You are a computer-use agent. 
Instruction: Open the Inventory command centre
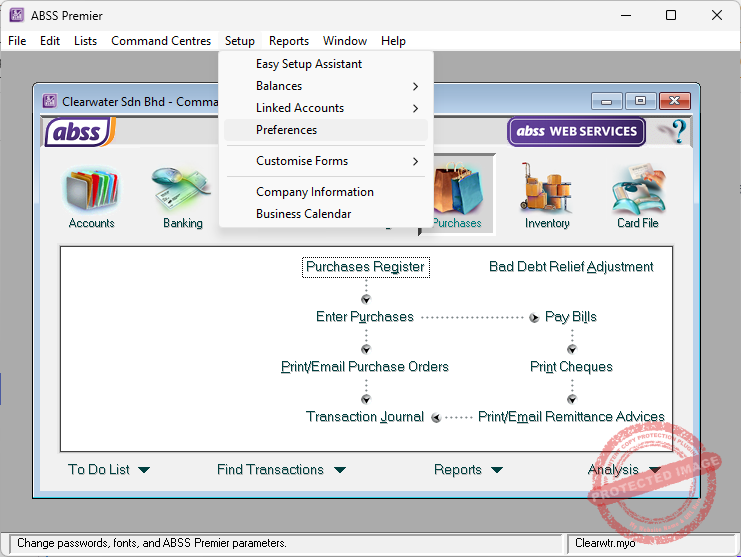(x=547, y=196)
